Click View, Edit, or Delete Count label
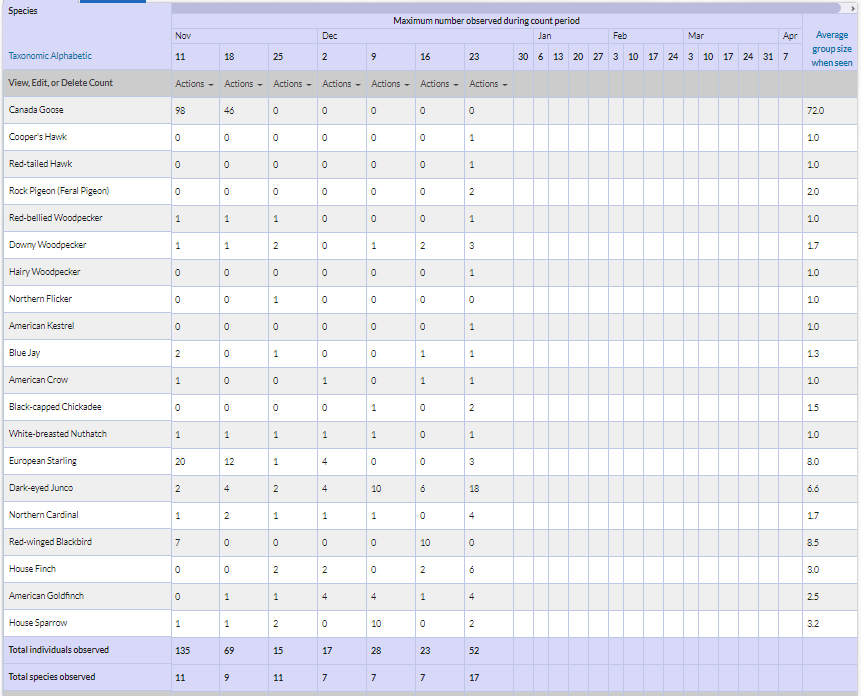861x696 pixels. pos(60,83)
